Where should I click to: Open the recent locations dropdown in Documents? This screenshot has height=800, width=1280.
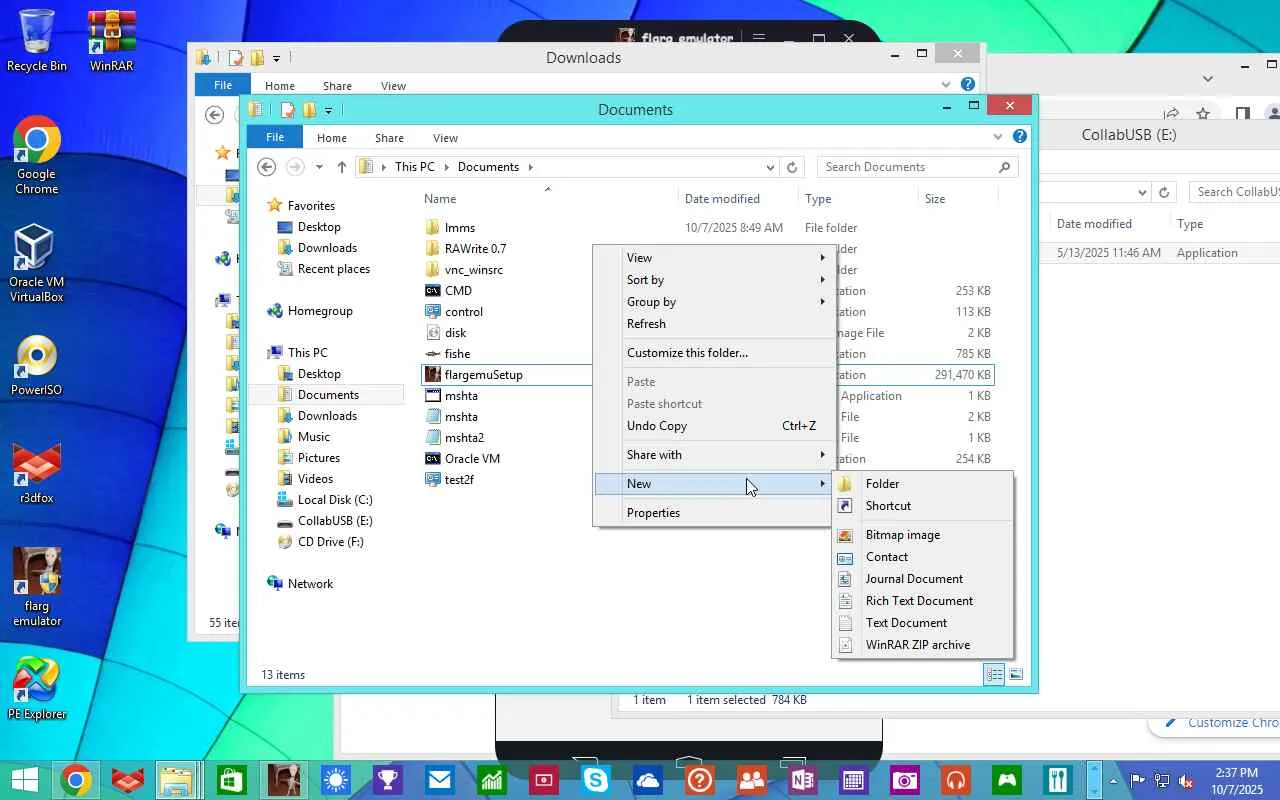pyautogui.click(x=319, y=167)
